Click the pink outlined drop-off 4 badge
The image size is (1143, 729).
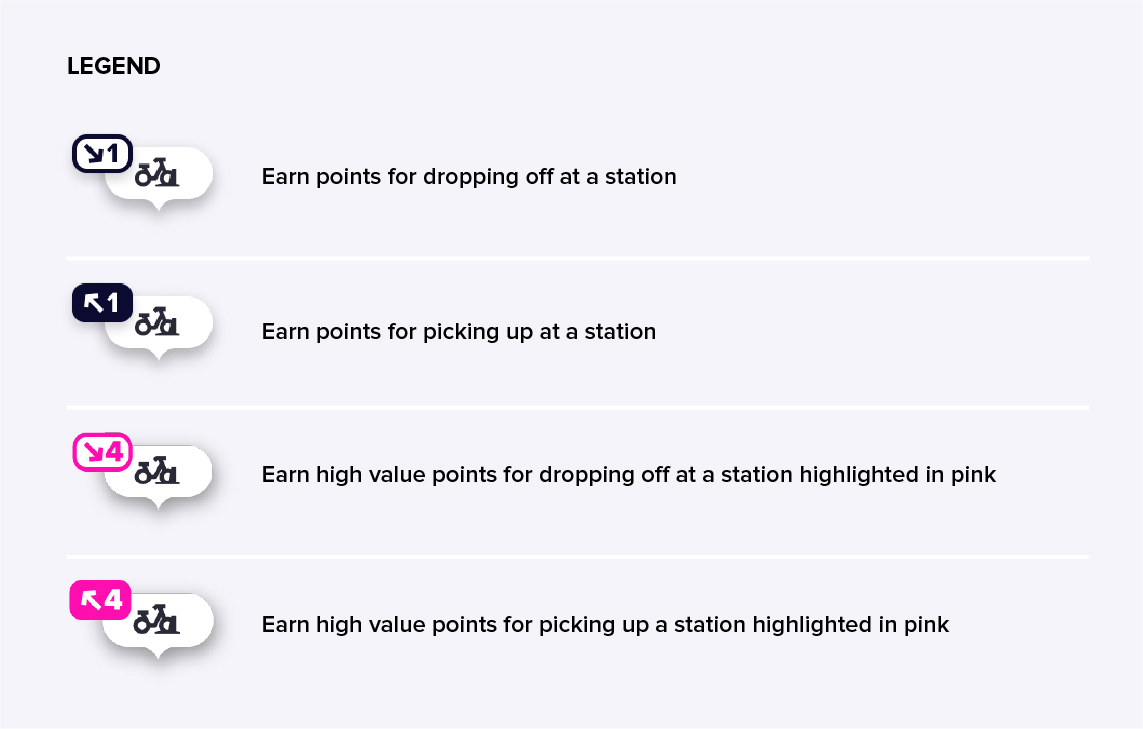coord(102,452)
